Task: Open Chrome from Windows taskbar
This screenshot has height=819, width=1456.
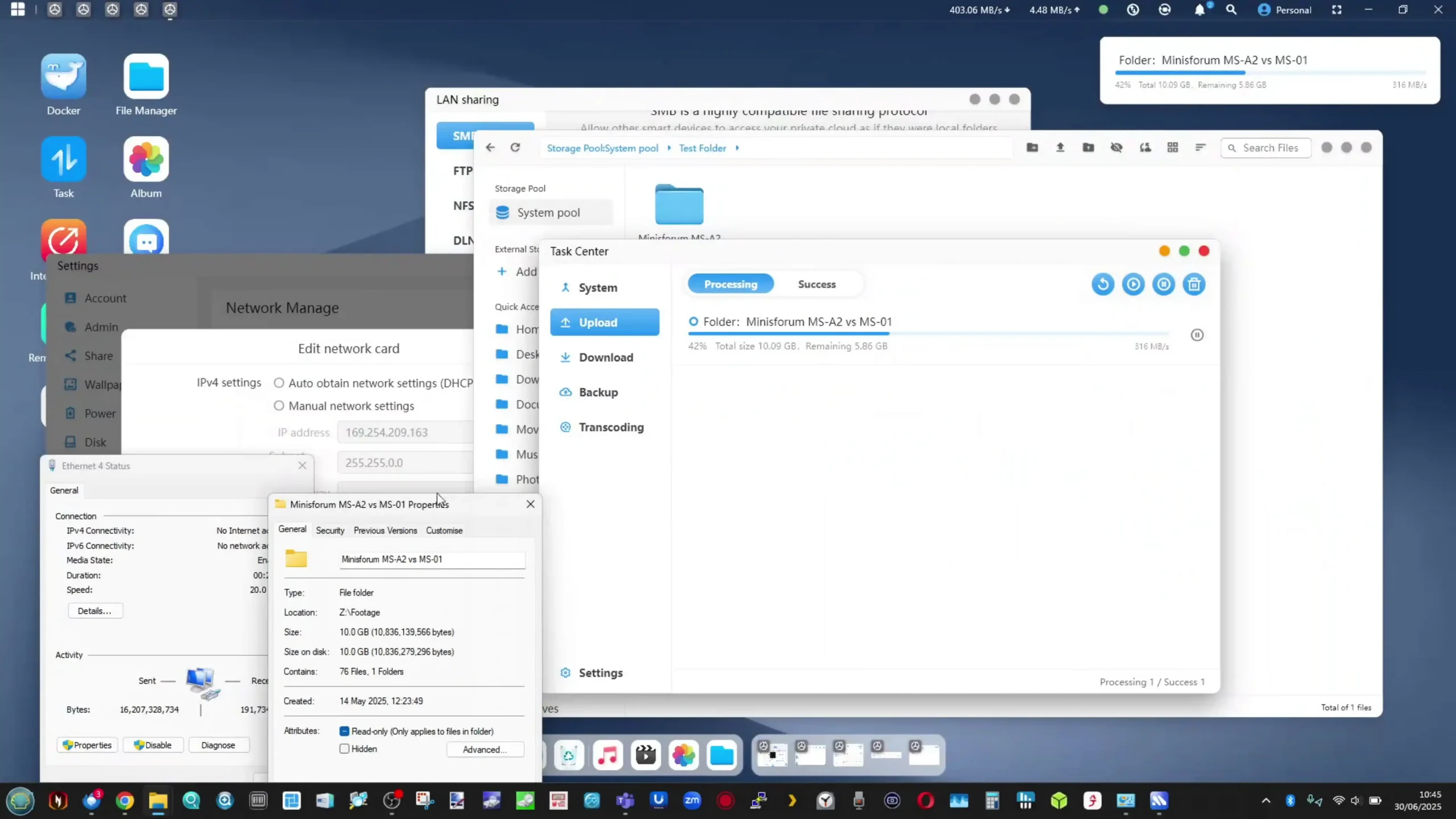Action: 125,801
